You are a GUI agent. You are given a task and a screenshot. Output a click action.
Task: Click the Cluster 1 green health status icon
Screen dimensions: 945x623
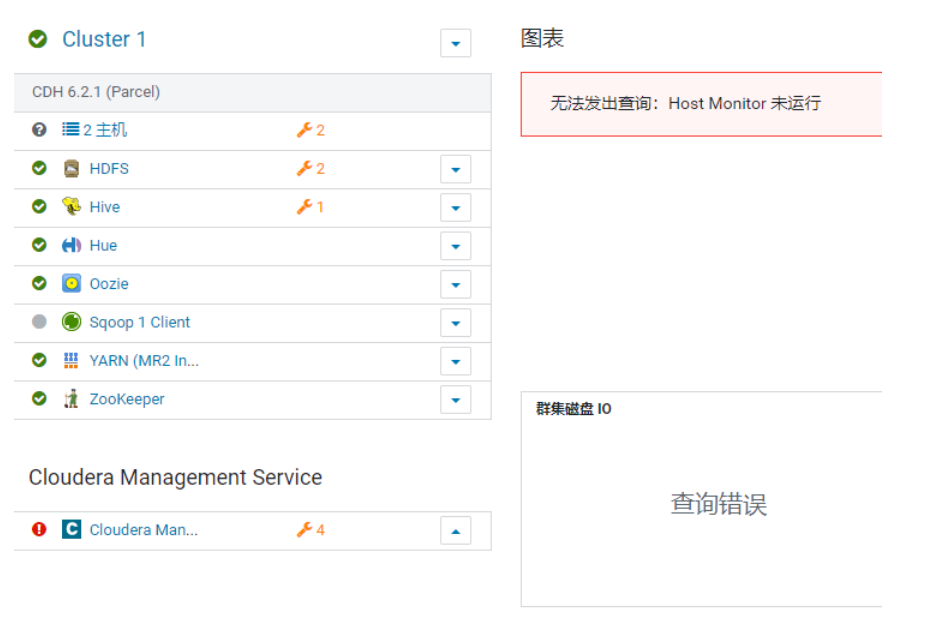[38, 39]
